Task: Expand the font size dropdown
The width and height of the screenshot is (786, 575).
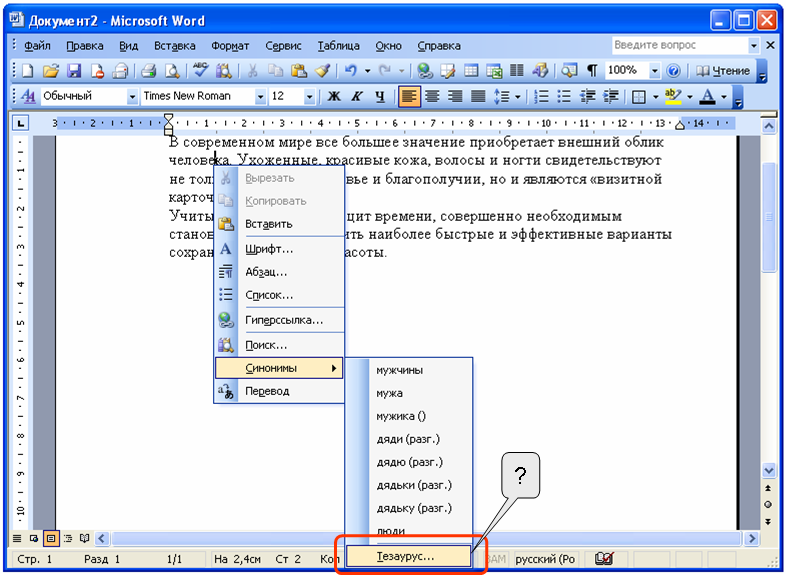Action: (x=309, y=97)
